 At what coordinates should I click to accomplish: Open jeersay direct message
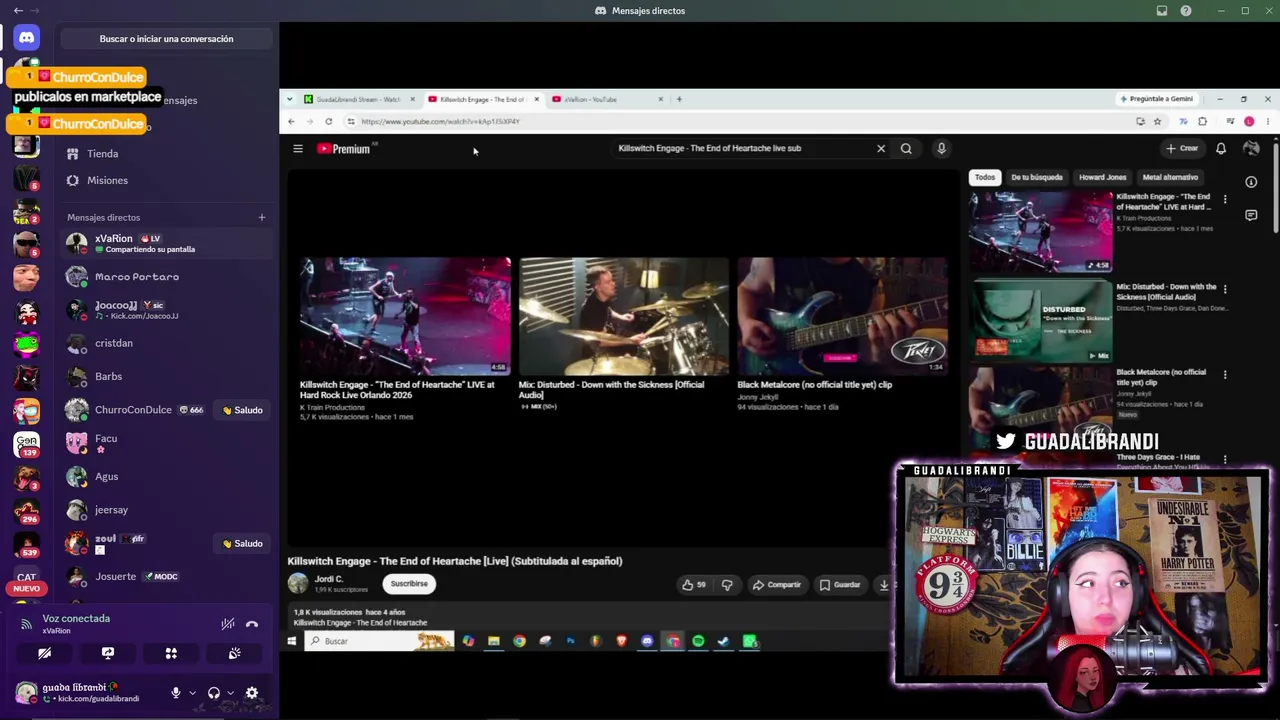point(166,510)
